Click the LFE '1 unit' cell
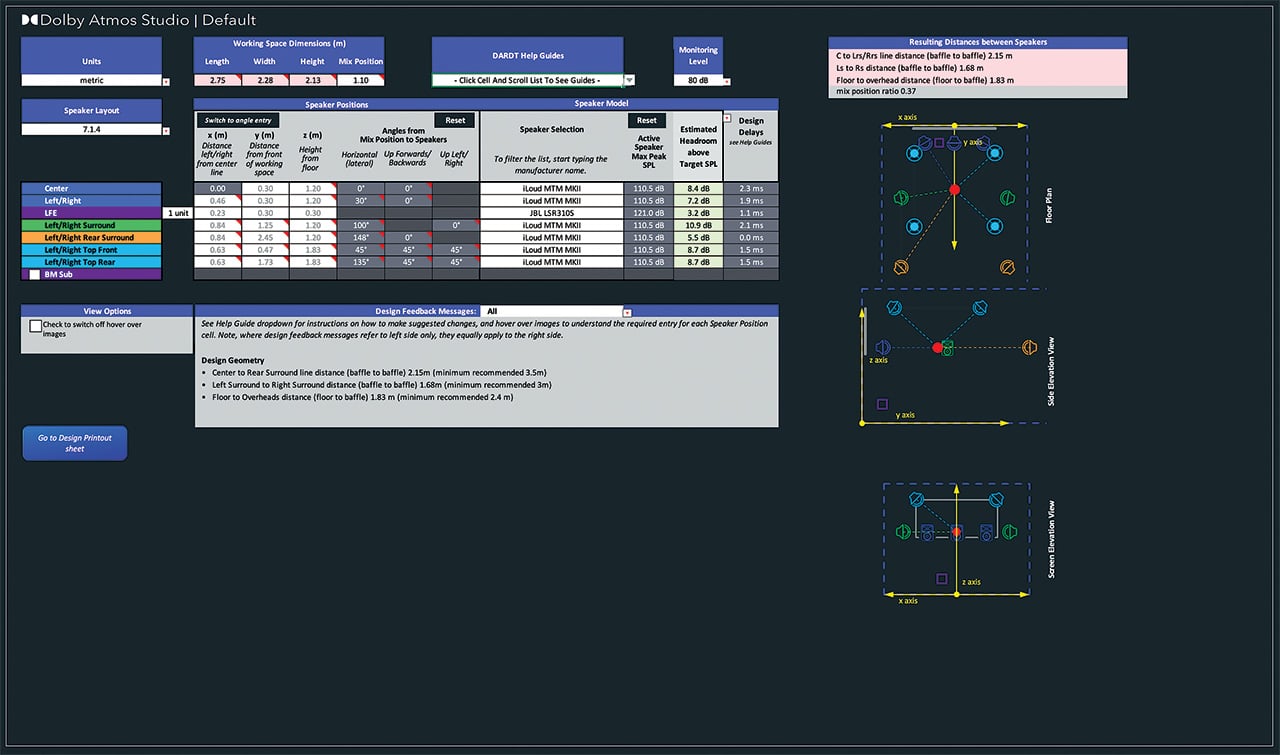Screen dimensions: 1280x755 [x=177, y=213]
